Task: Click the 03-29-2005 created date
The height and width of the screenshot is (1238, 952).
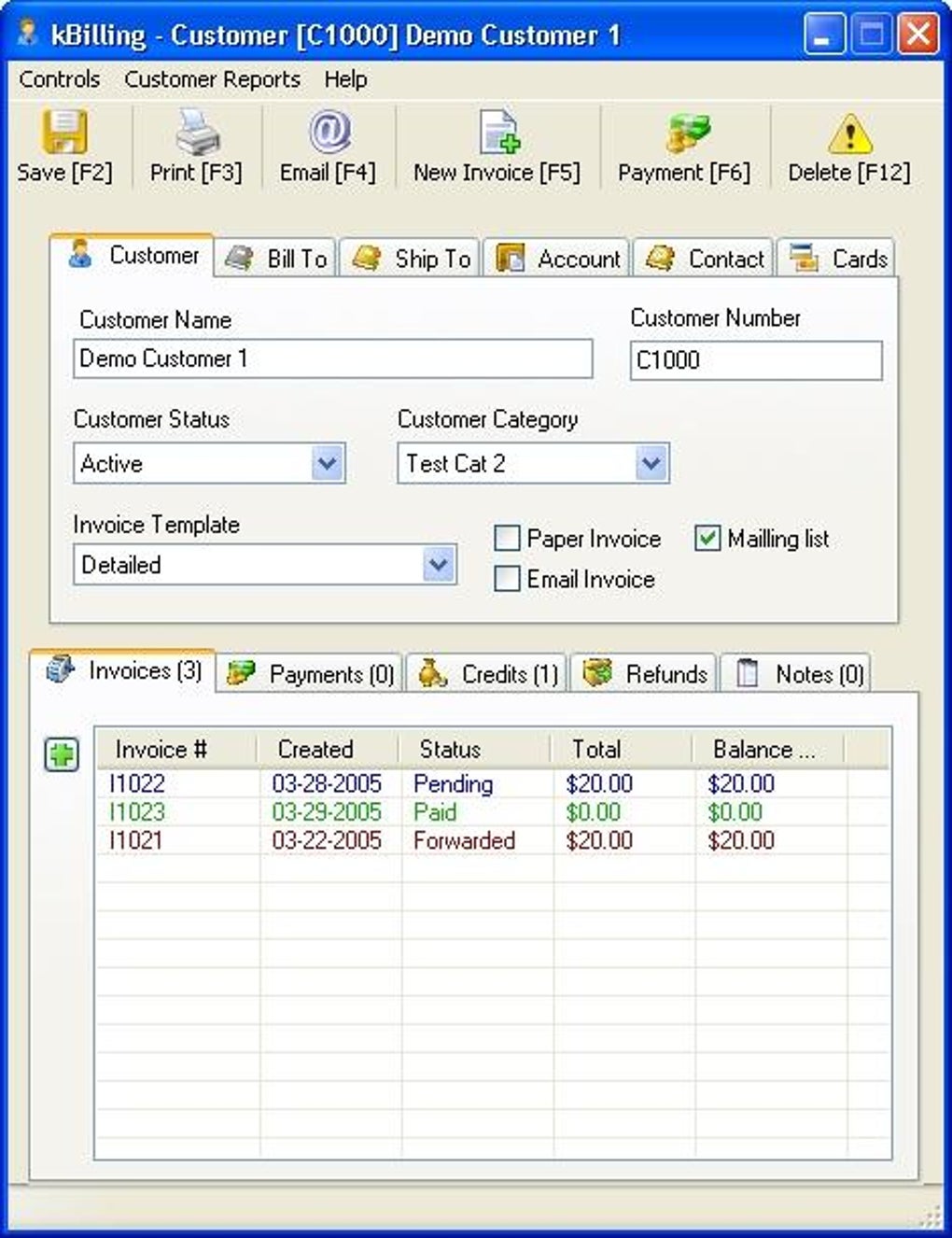Action: [327, 811]
